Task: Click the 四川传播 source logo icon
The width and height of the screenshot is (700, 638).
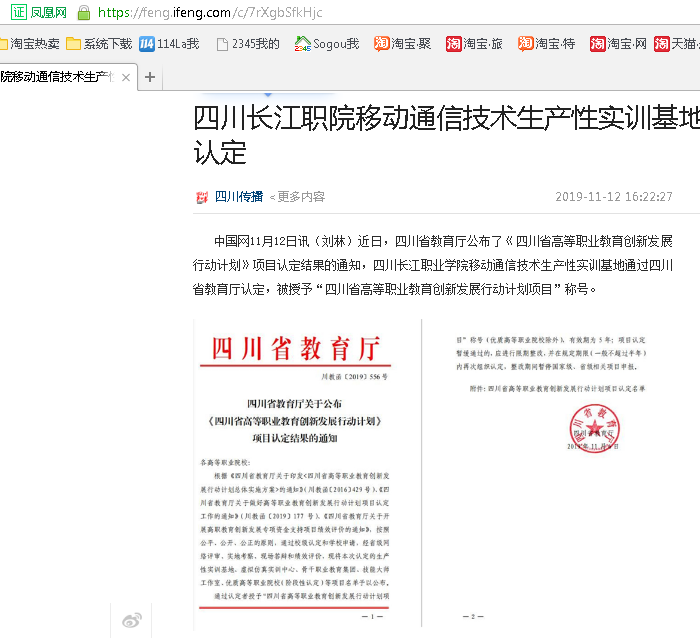Action: [x=202, y=197]
